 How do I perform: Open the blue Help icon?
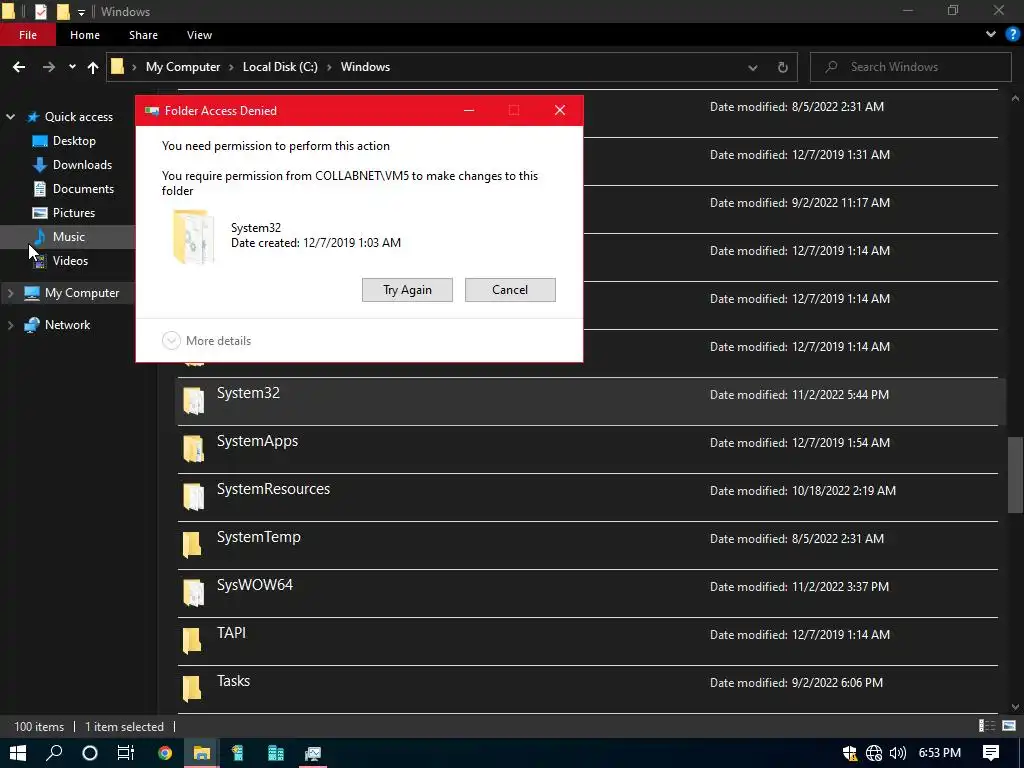(x=1012, y=35)
